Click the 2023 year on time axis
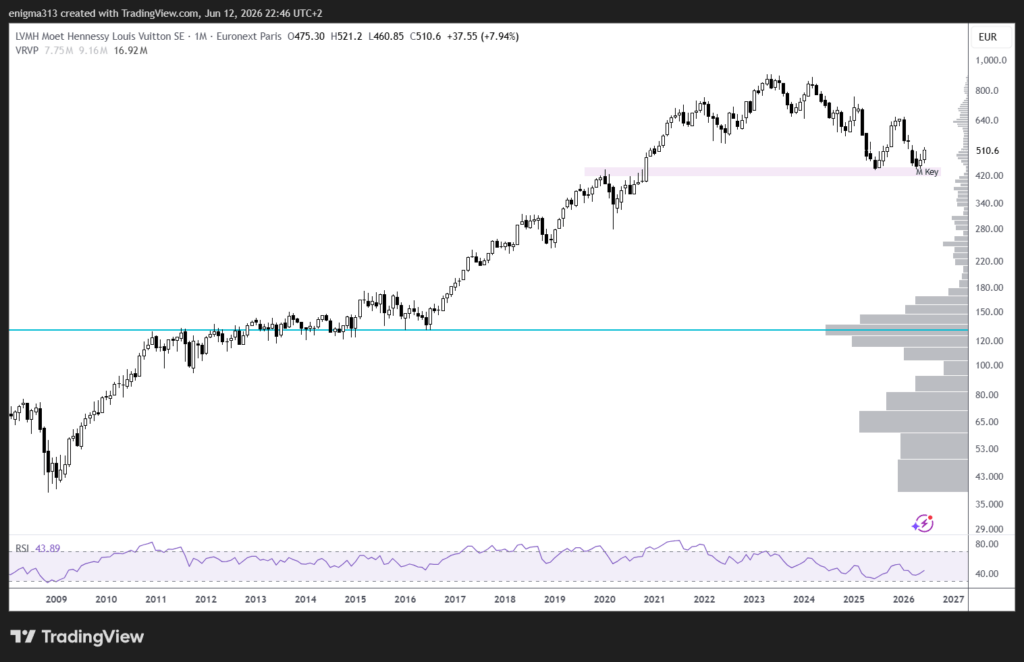The height and width of the screenshot is (662, 1024). [754, 599]
